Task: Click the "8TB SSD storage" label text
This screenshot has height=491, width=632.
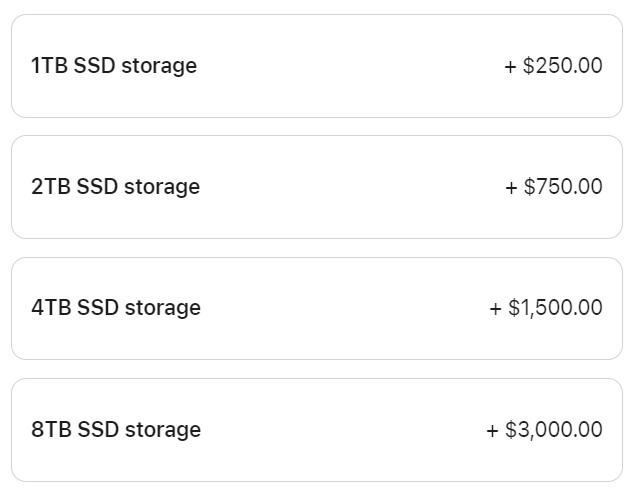Action: [116, 430]
